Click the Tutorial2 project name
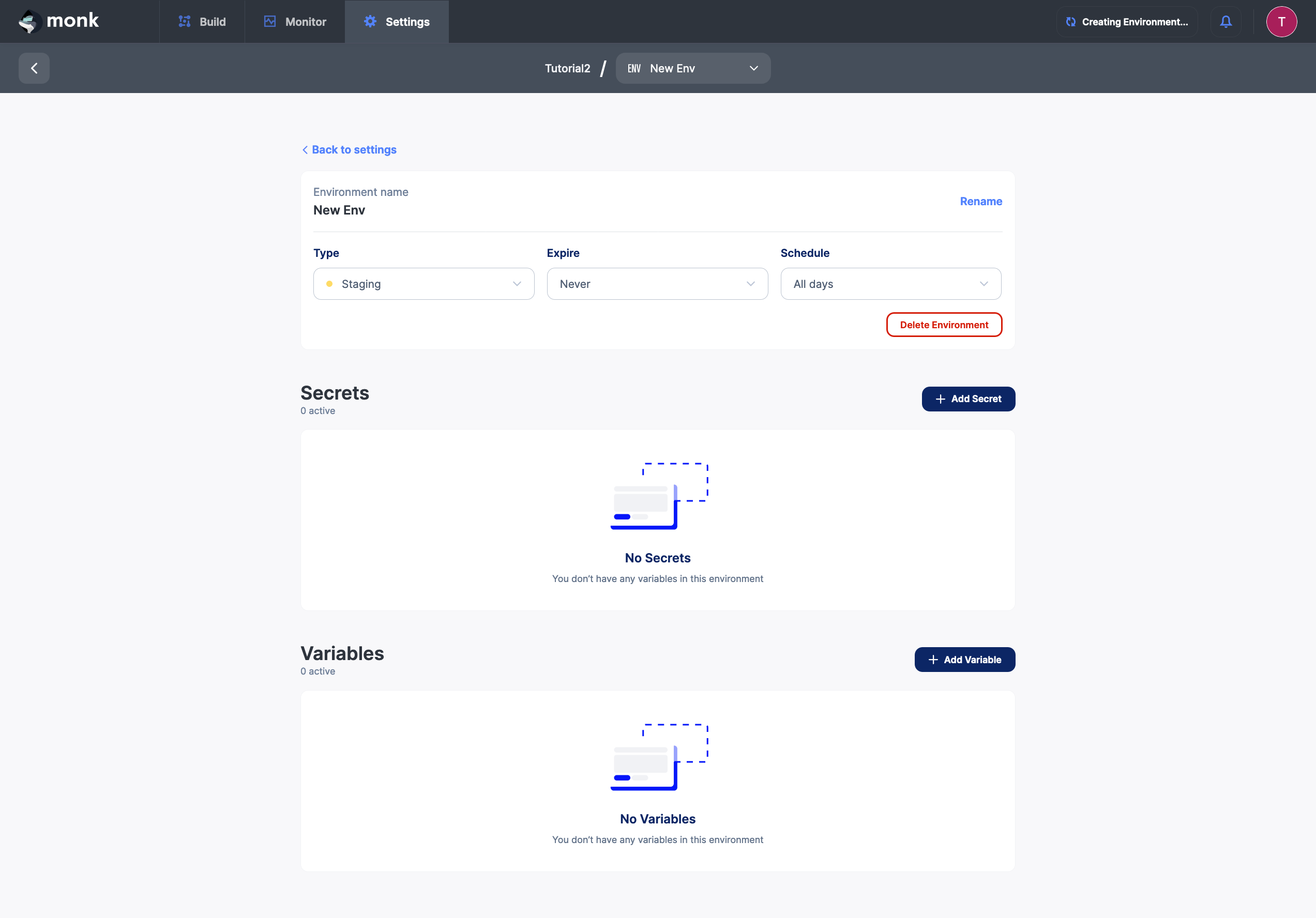1316x918 pixels. 566,67
